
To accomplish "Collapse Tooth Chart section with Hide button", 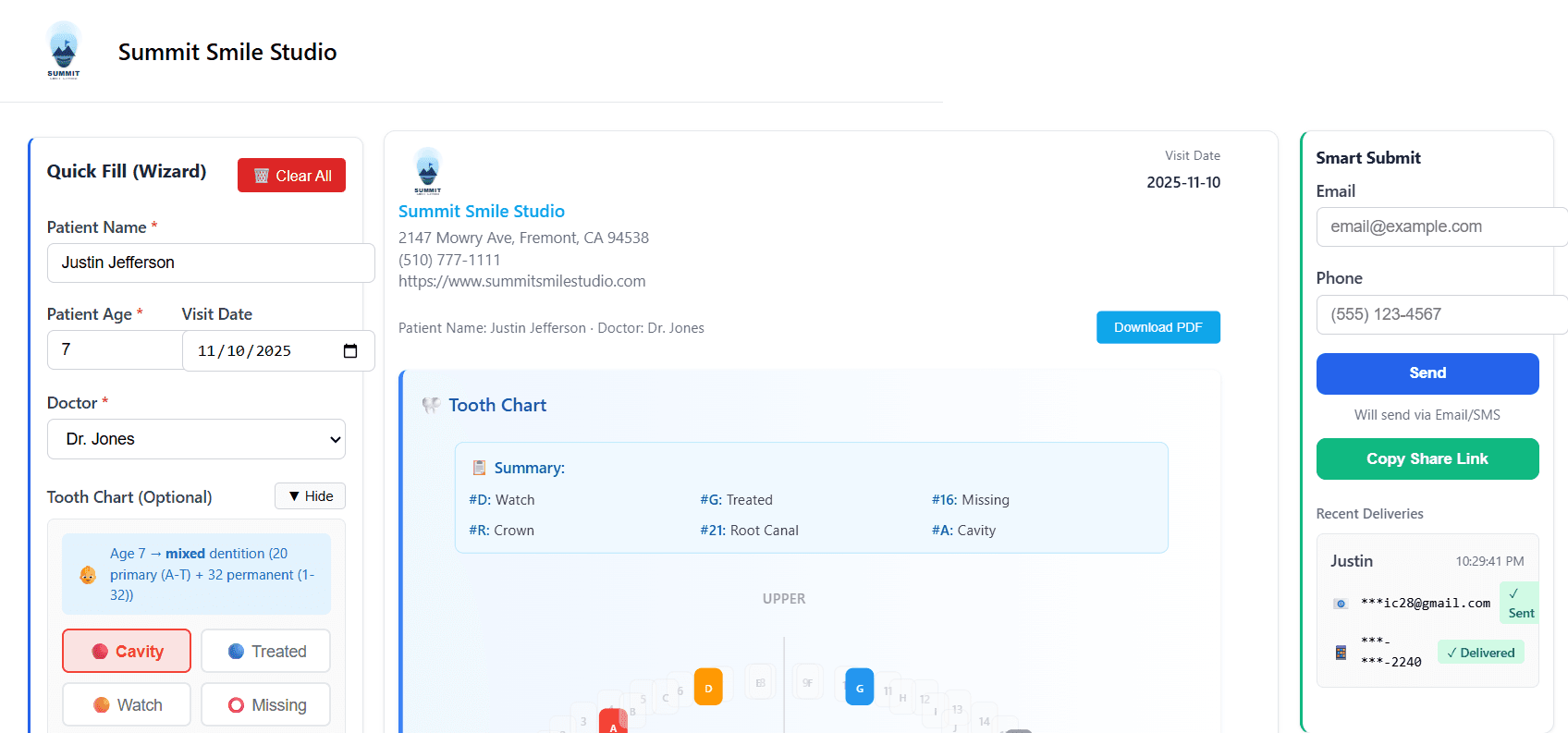I will tap(310, 495).
